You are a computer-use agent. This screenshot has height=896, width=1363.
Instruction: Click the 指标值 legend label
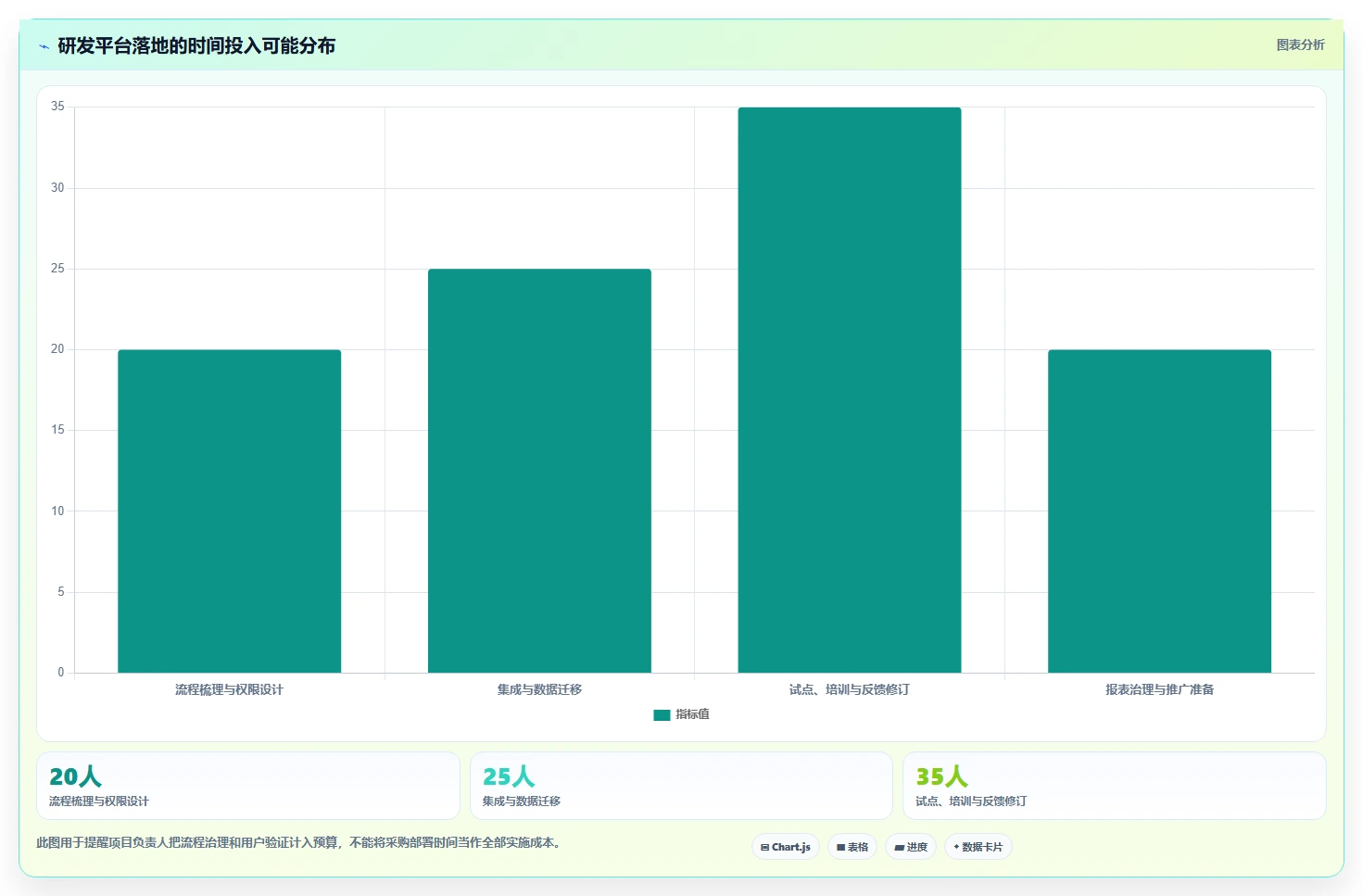point(692,714)
